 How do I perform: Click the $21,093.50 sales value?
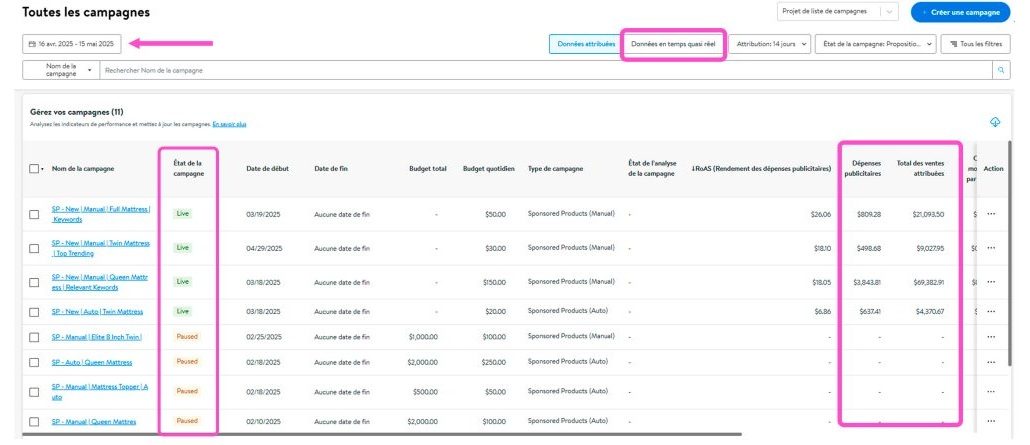pos(928,214)
